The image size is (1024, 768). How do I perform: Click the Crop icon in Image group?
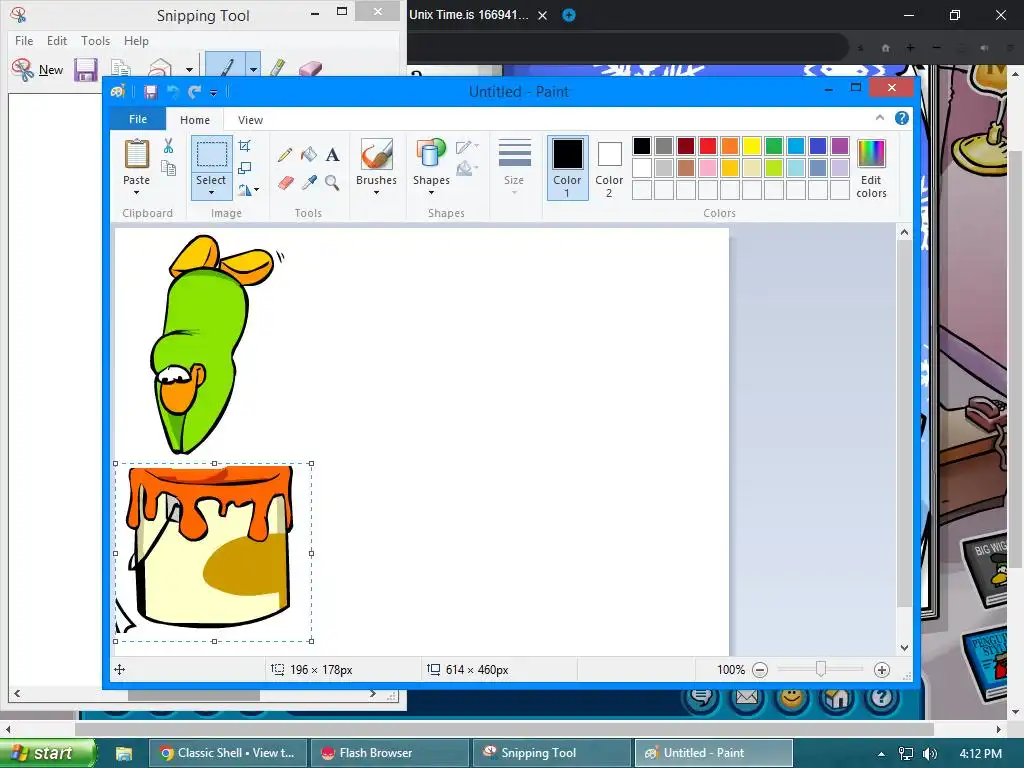click(245, 146)
